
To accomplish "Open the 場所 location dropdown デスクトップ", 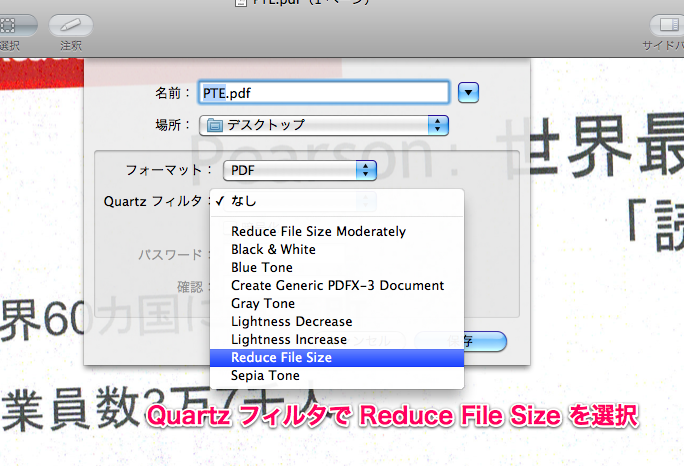I will pyautogui.click(x=324, y=126).
